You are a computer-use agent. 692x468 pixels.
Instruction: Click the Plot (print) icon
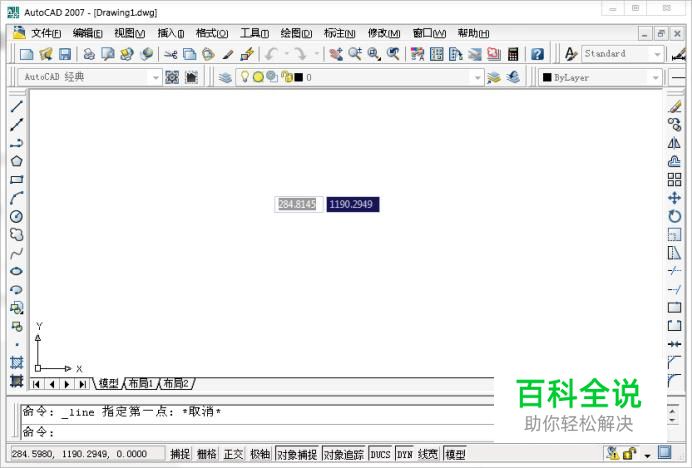(89, 54)
